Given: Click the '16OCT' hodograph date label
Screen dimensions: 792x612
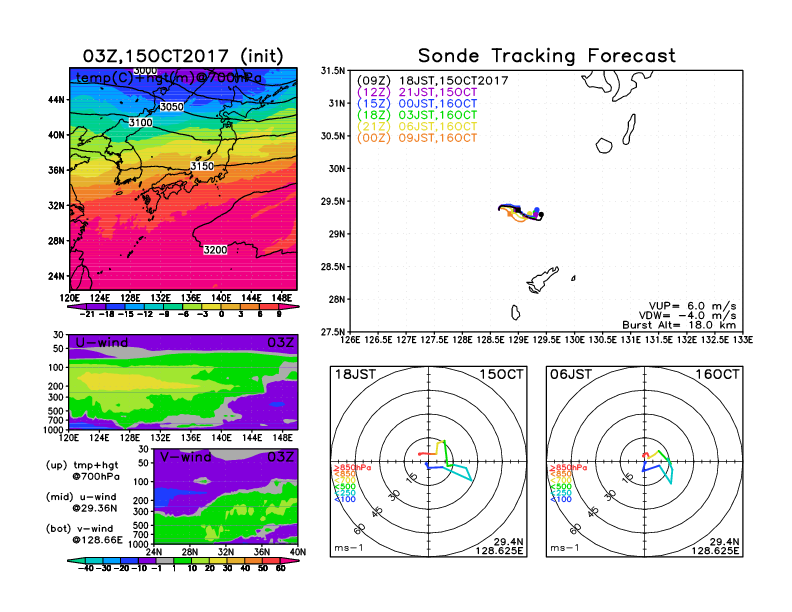Looking at the screenshot, I should (x=717, y=374).
